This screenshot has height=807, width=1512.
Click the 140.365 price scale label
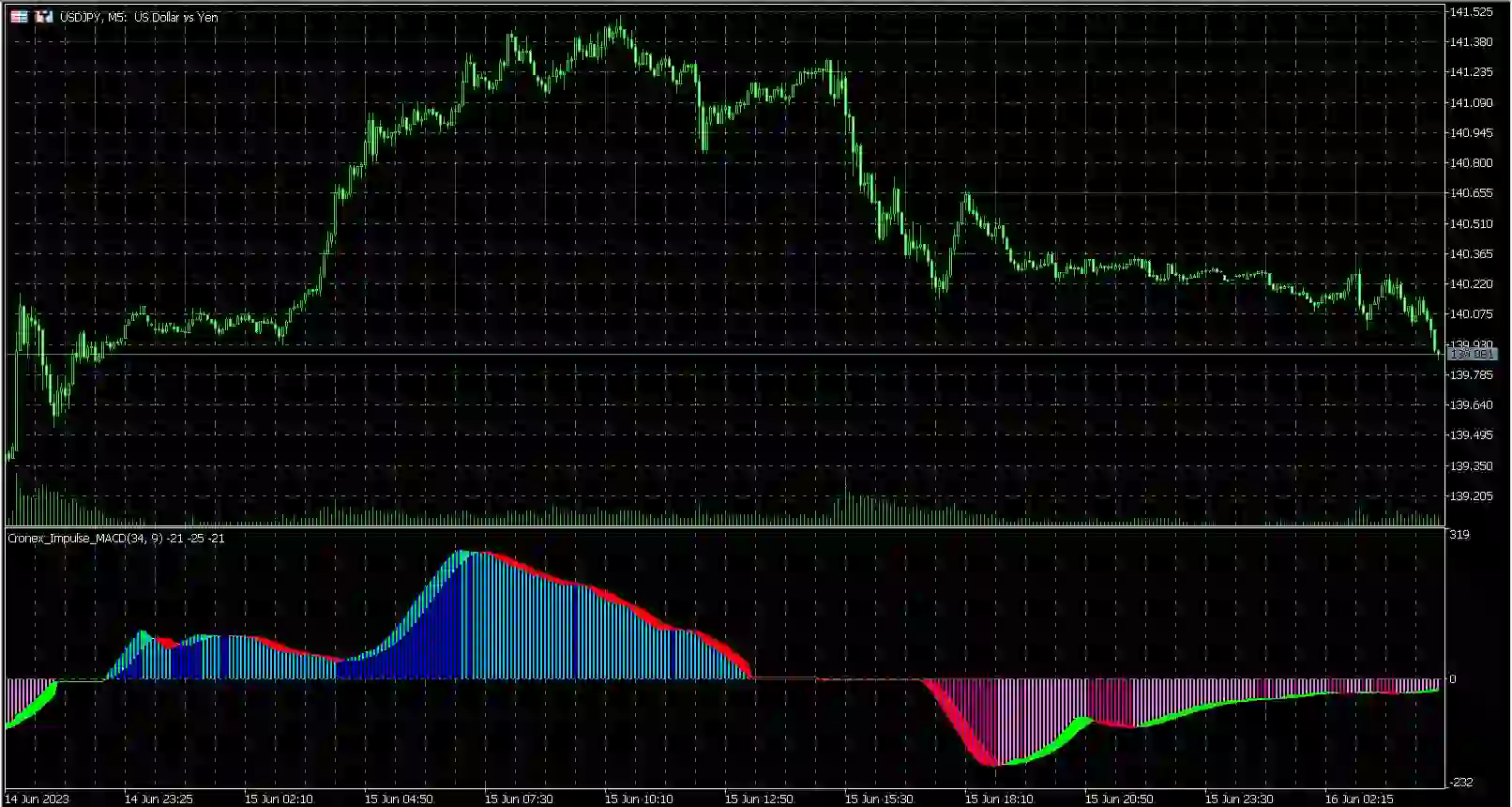[x=1471, y=254]
